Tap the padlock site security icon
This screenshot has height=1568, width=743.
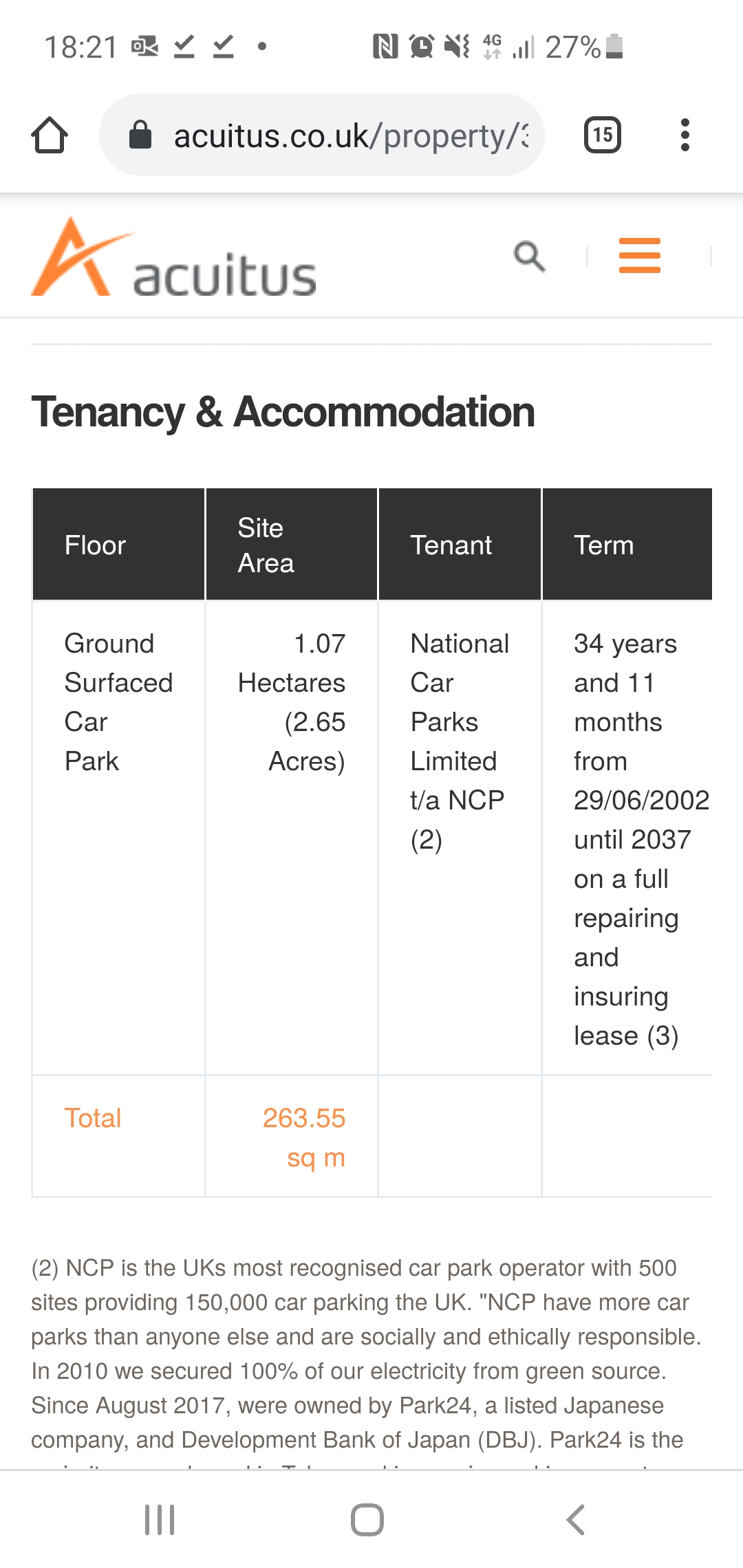[x=140, y=135]
